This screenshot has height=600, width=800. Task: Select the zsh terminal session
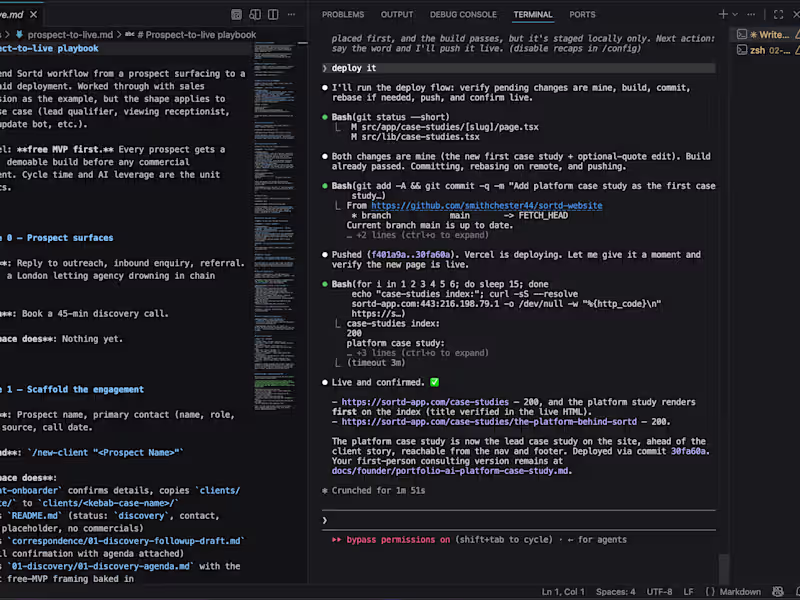point(769,50)
